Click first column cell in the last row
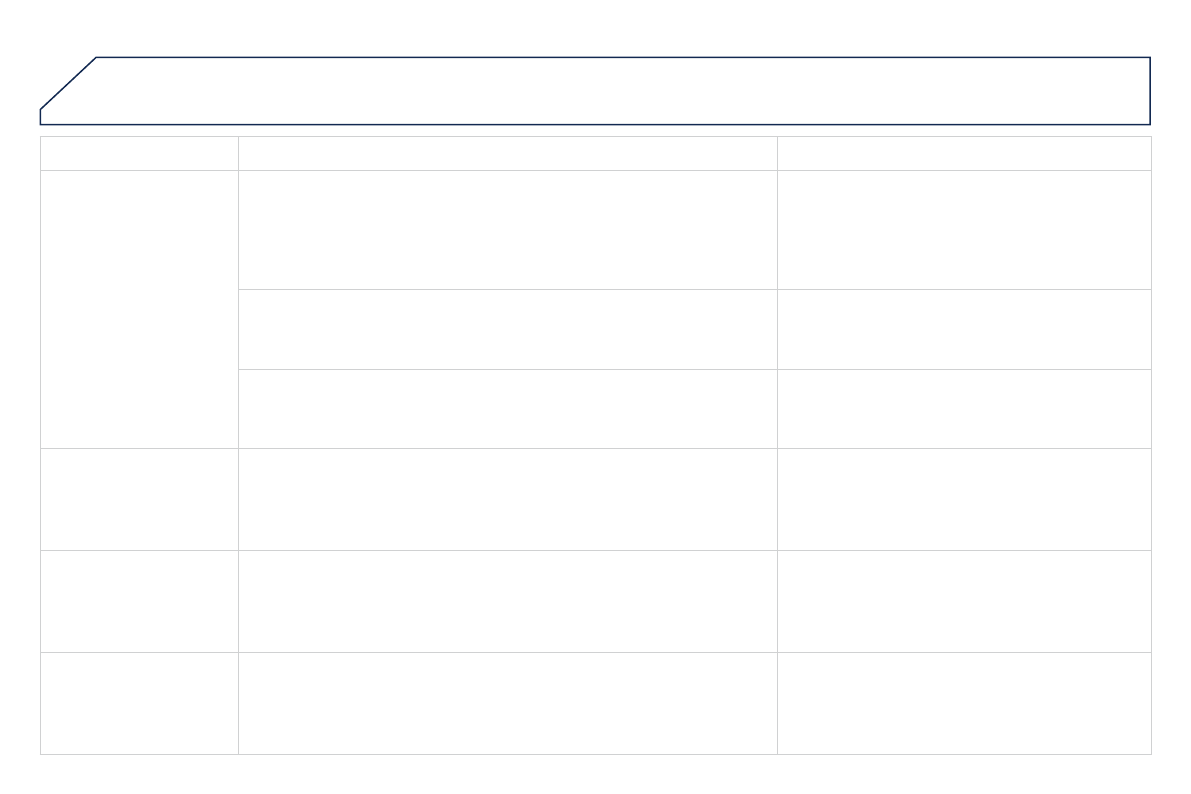The width and height of the screenshot is (1191, 794). [139, 703]
